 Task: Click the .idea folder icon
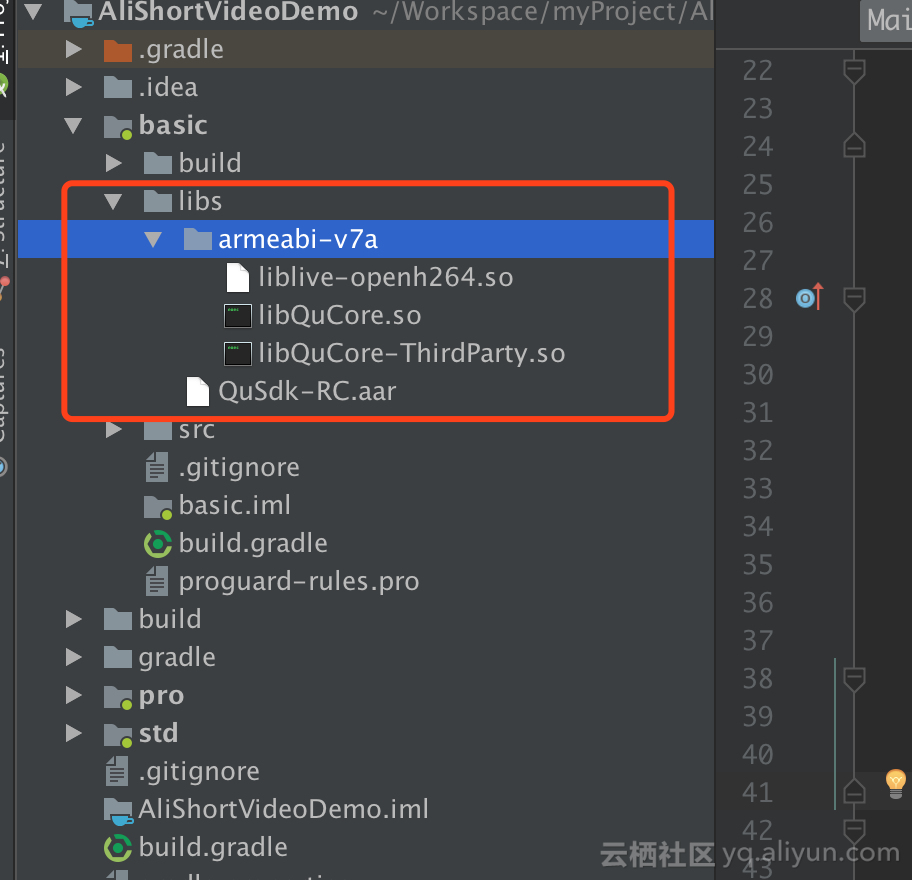118,87
